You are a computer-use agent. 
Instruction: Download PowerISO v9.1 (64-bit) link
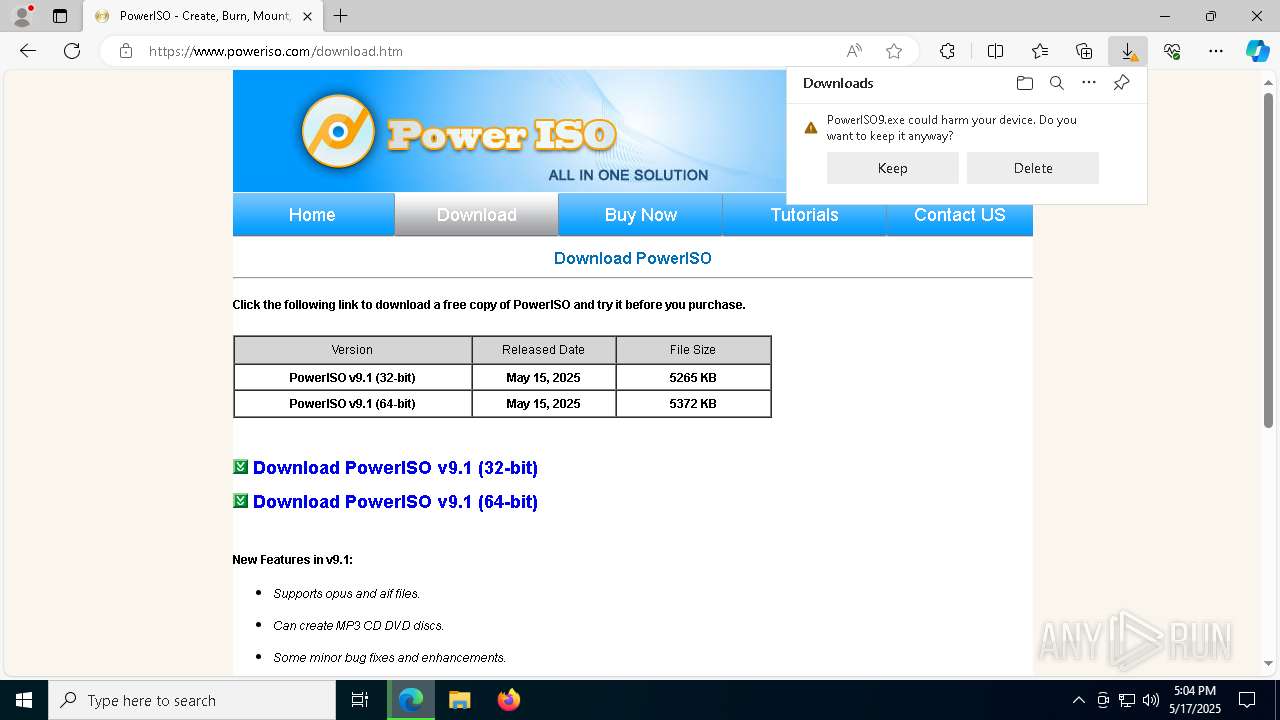point(395,502)
